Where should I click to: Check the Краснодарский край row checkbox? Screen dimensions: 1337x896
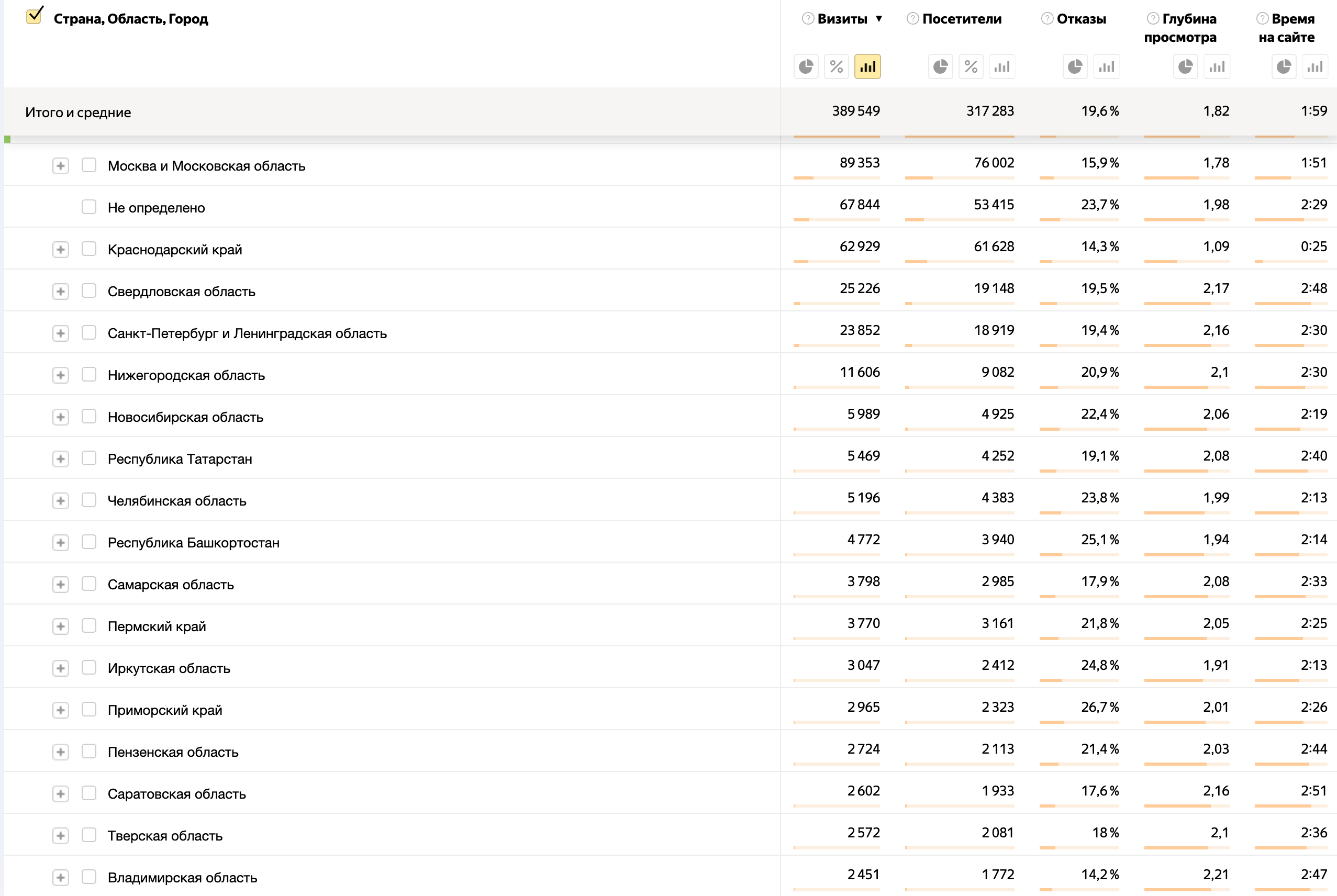(88, 249)
